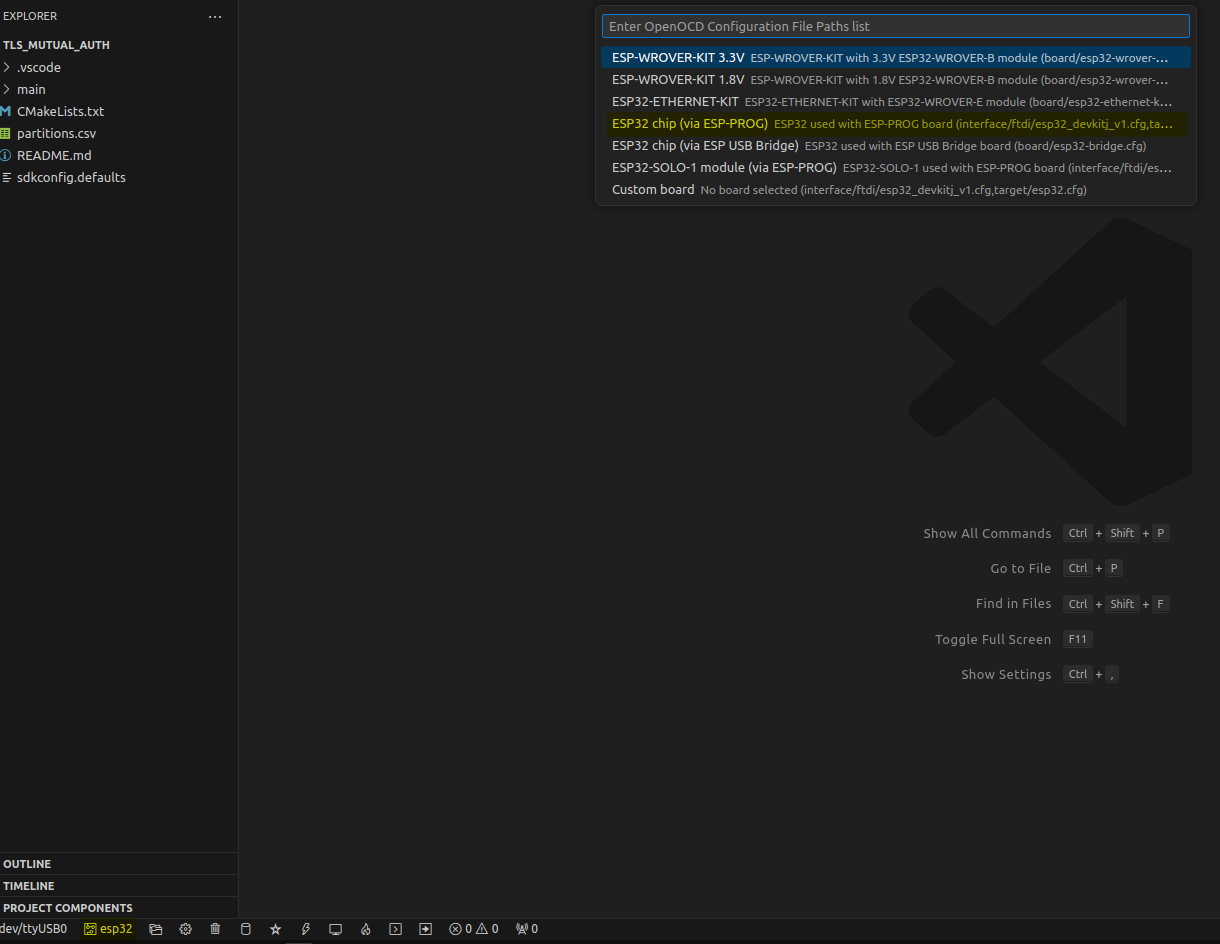Expand the OUTLINE section
This screenshot has width=1220, height=944.
tap(119, 864)
